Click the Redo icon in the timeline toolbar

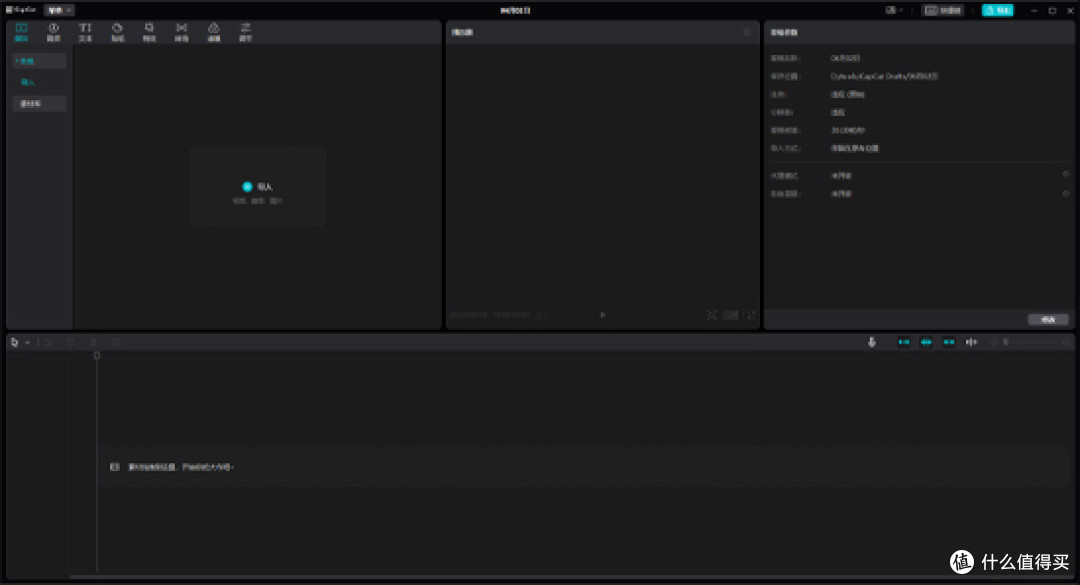tap(71, 342)
